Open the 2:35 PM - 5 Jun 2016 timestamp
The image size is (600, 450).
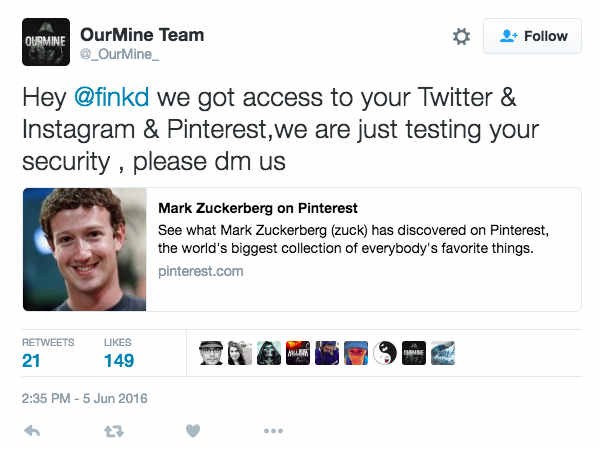(85, 398)
